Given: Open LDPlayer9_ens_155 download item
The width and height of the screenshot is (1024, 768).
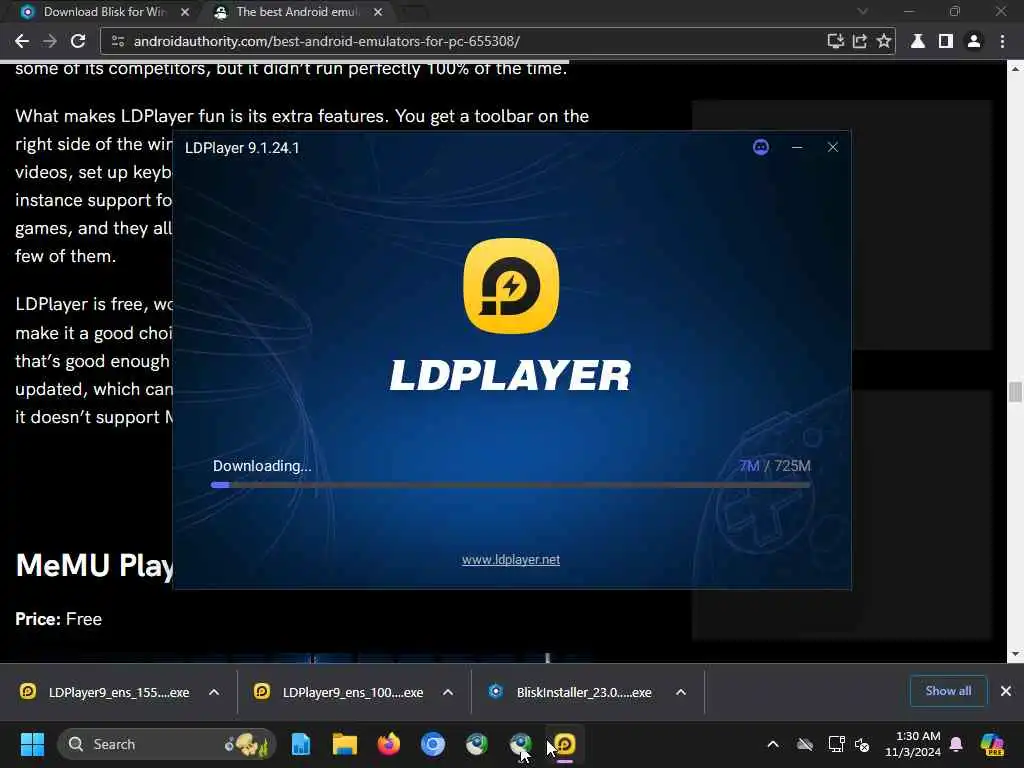Looking at the screenshot, I should 105,692.
